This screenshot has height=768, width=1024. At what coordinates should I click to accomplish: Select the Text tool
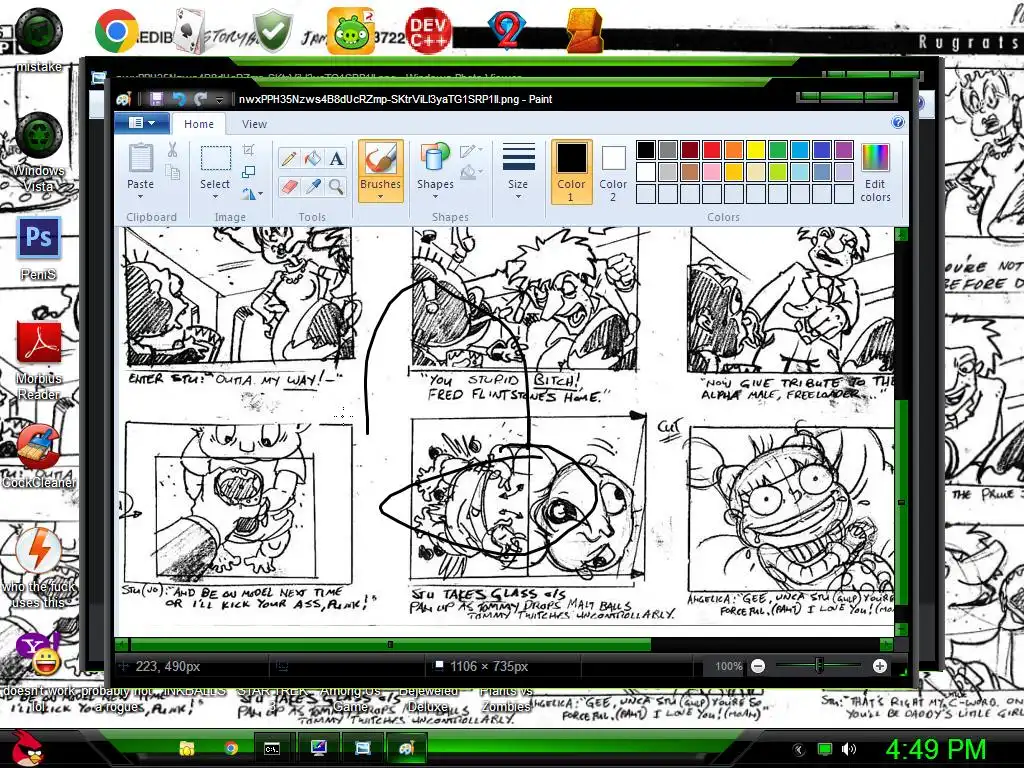(336, 159)
